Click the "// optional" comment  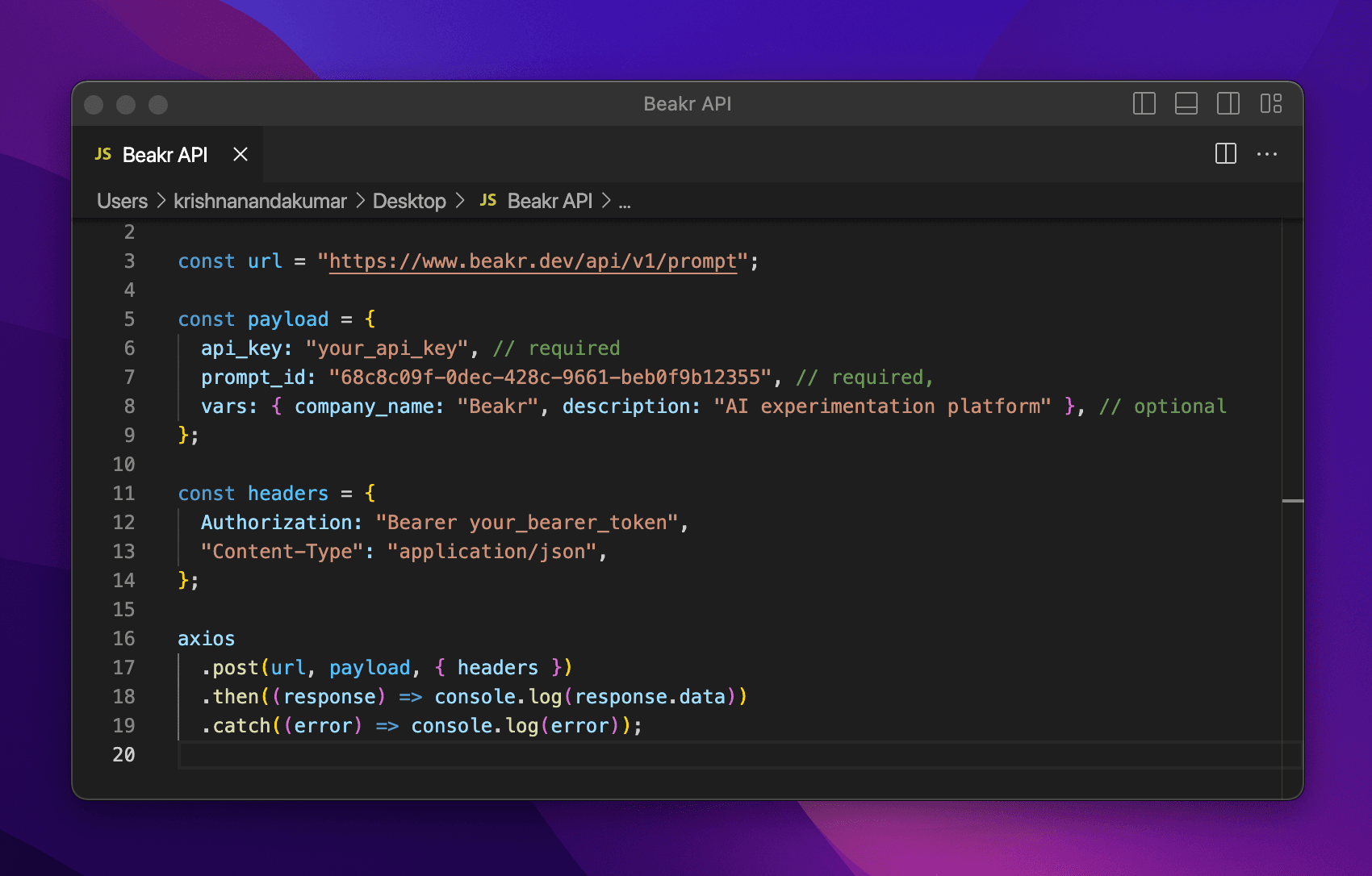coord(1163,407)
